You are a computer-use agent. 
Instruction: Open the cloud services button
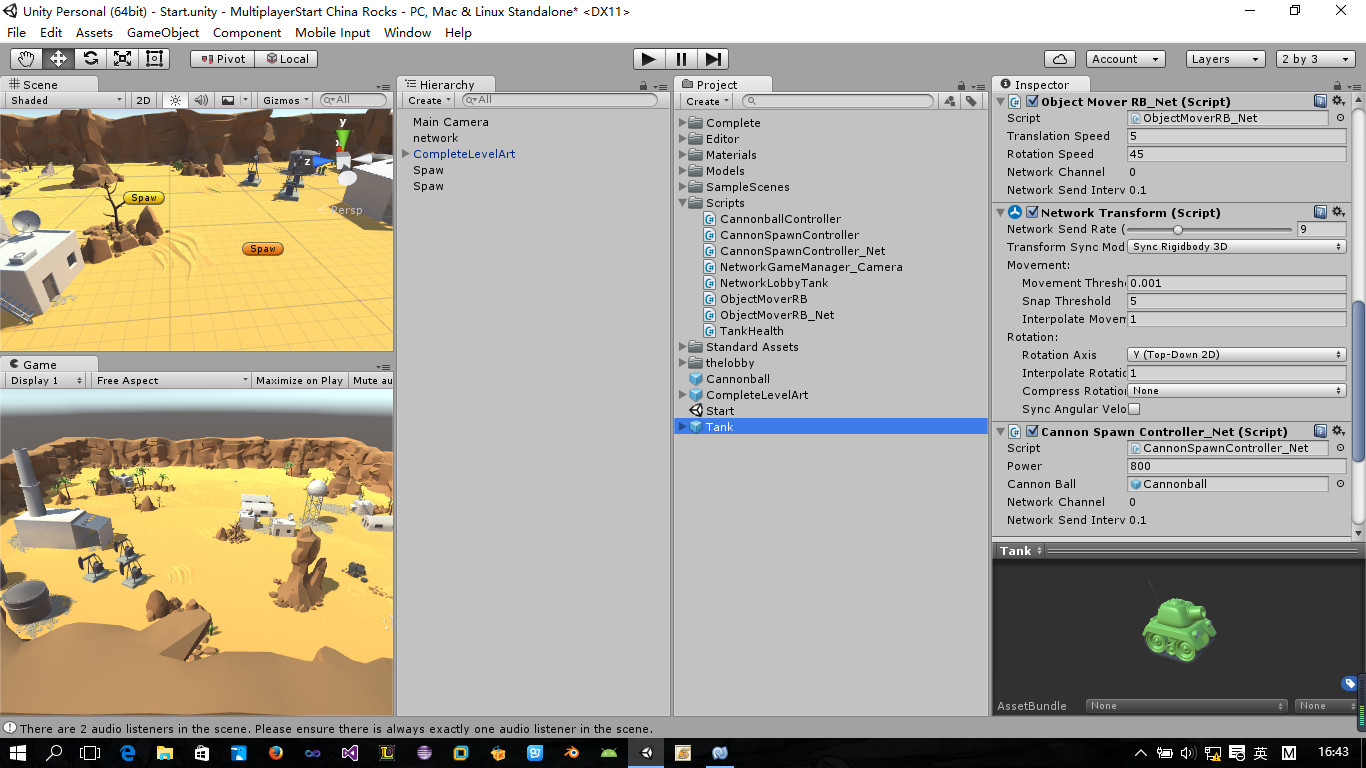1059,59
